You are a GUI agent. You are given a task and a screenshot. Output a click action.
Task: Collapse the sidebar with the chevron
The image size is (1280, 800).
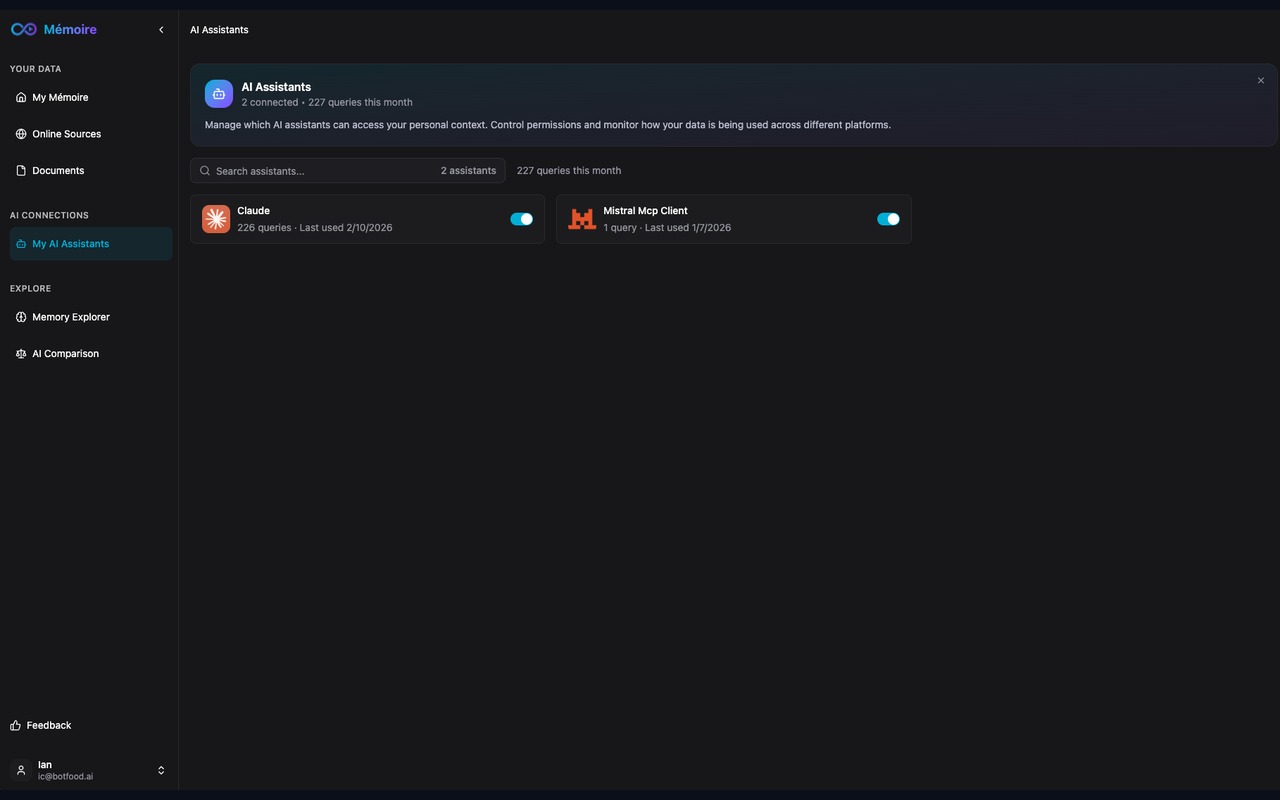160,29
